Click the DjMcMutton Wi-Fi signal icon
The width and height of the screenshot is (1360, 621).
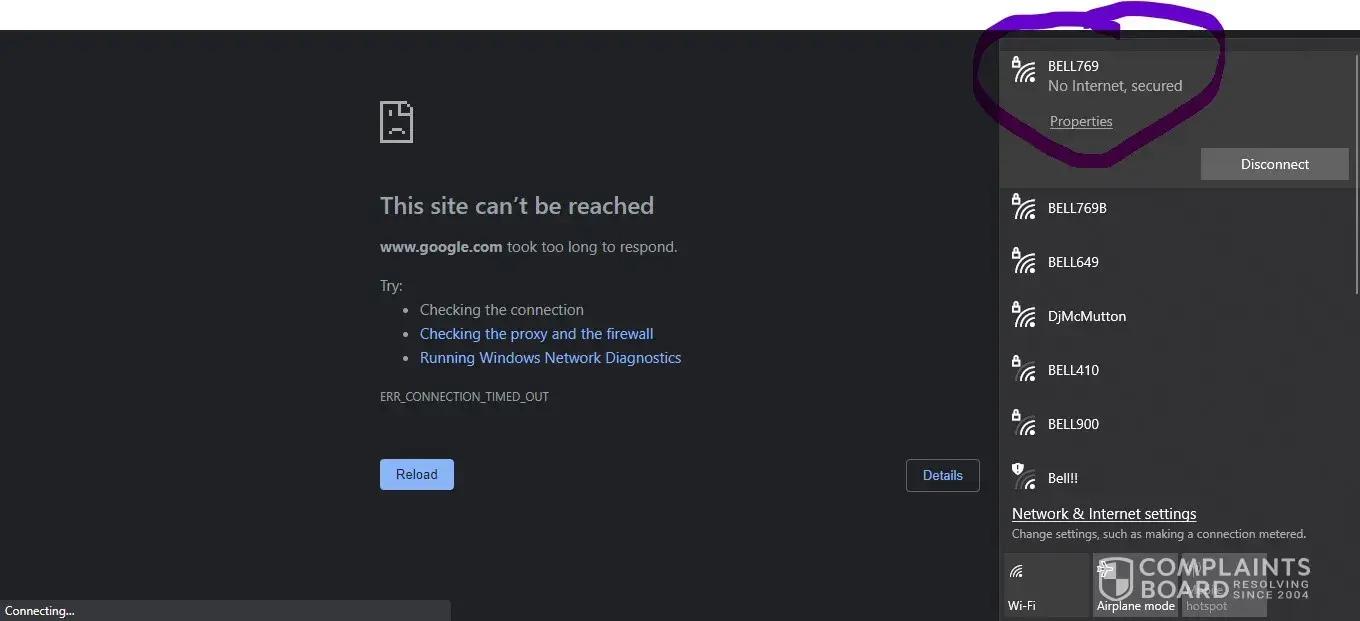pyautogui.click(x=1023, y=315)
